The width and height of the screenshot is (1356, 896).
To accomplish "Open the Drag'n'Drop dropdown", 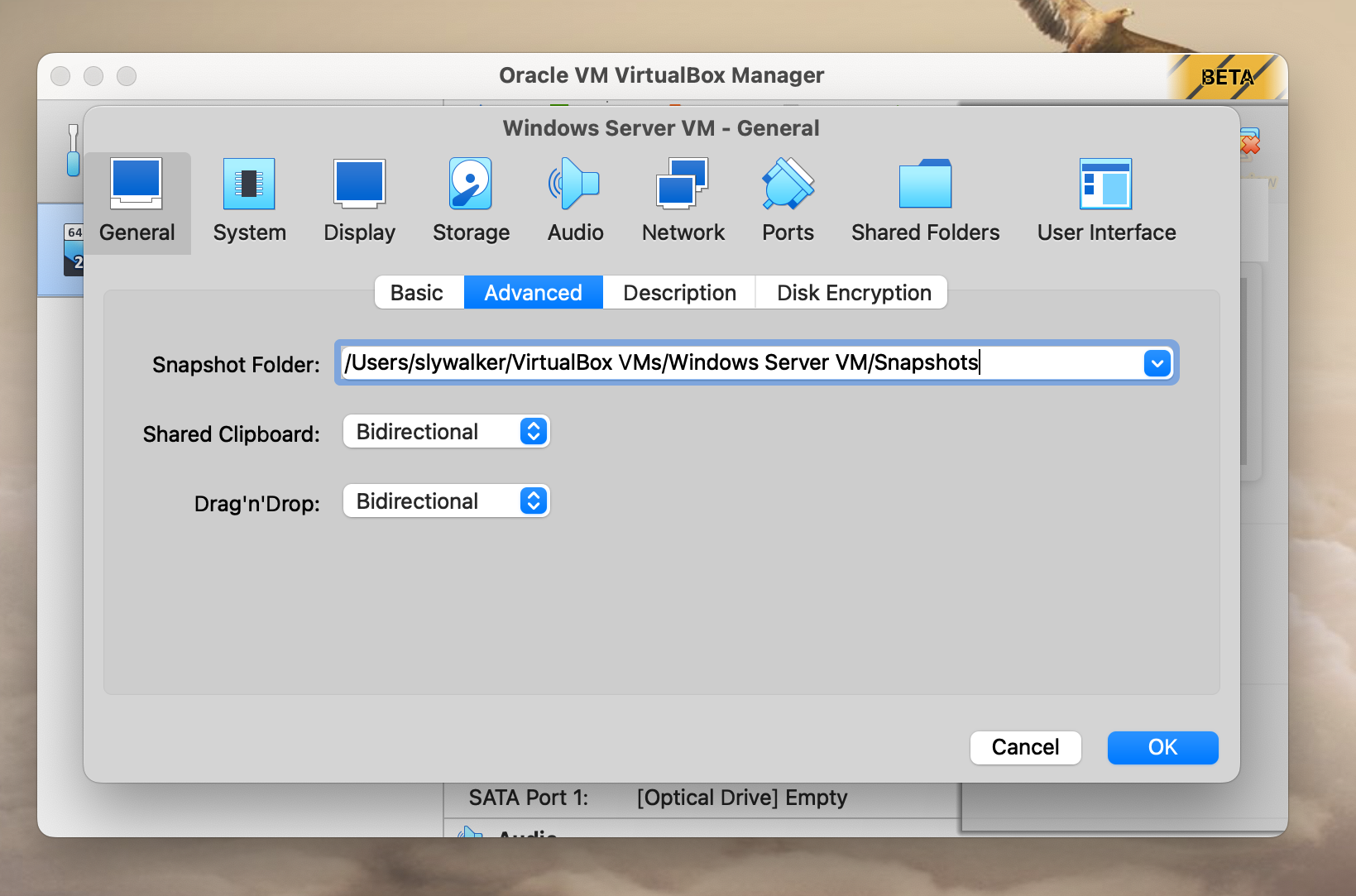I will tap(447, 501).
